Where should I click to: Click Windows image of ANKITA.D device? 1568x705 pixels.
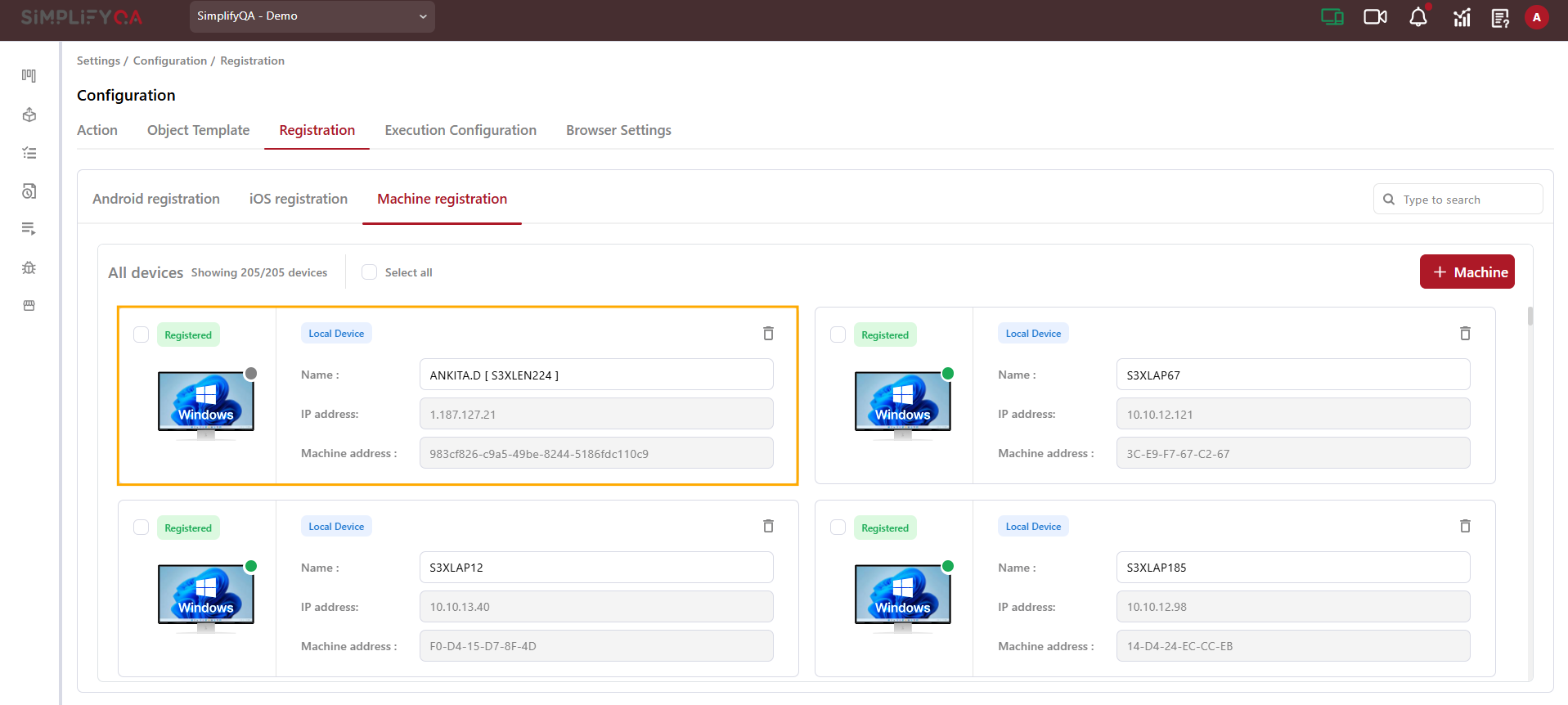coord(206,405)
